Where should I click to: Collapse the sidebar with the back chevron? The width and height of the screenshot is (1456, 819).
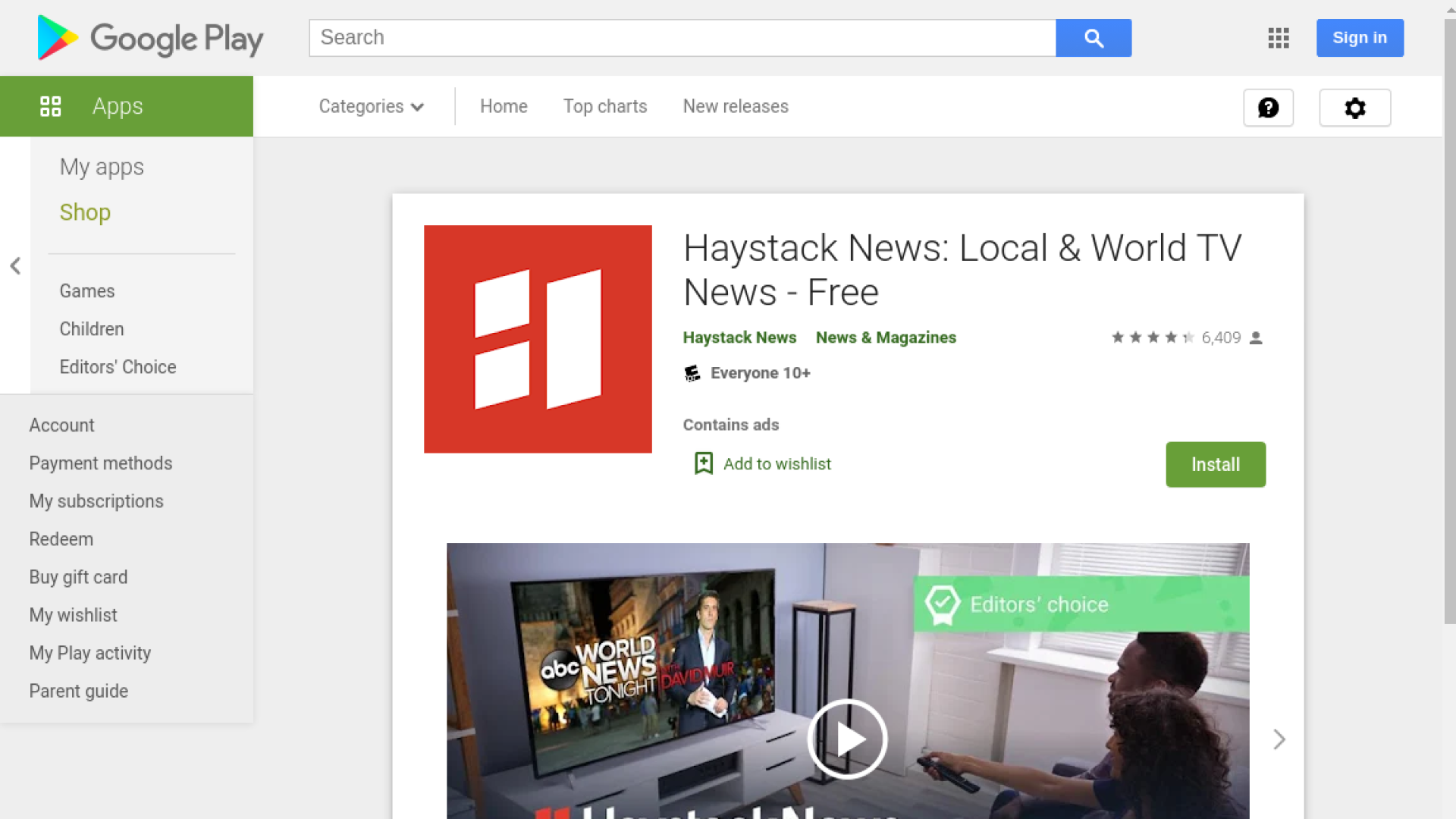(x=15, y=265)
